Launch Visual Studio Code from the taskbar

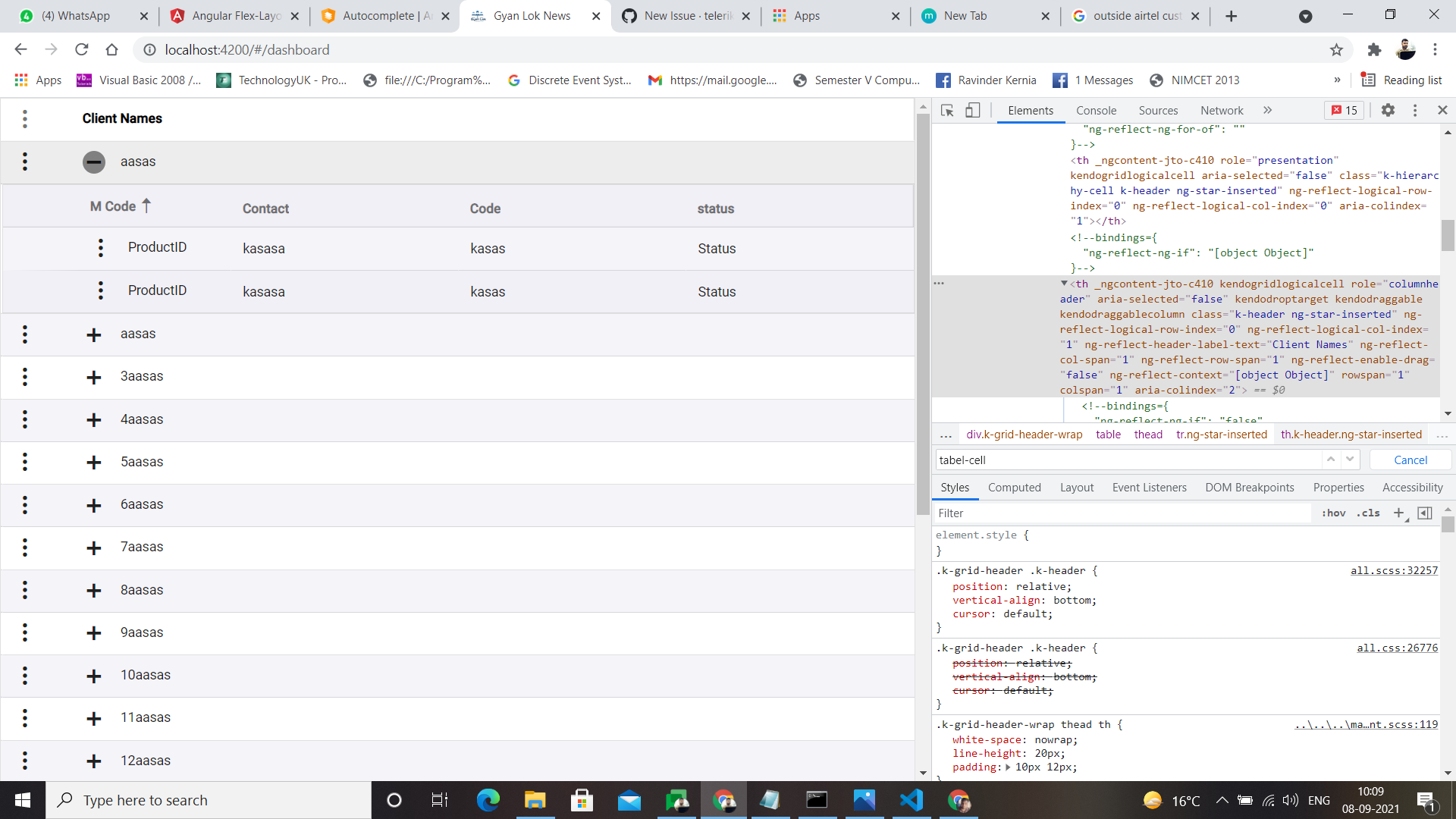(x=910, y=800)
